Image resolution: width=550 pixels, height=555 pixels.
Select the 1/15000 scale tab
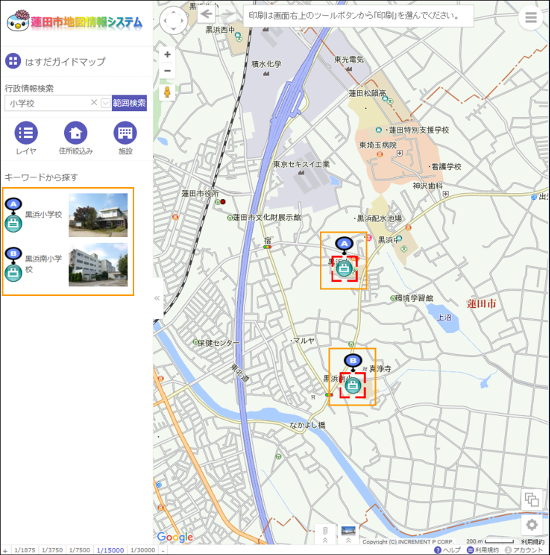pos(110,550)
